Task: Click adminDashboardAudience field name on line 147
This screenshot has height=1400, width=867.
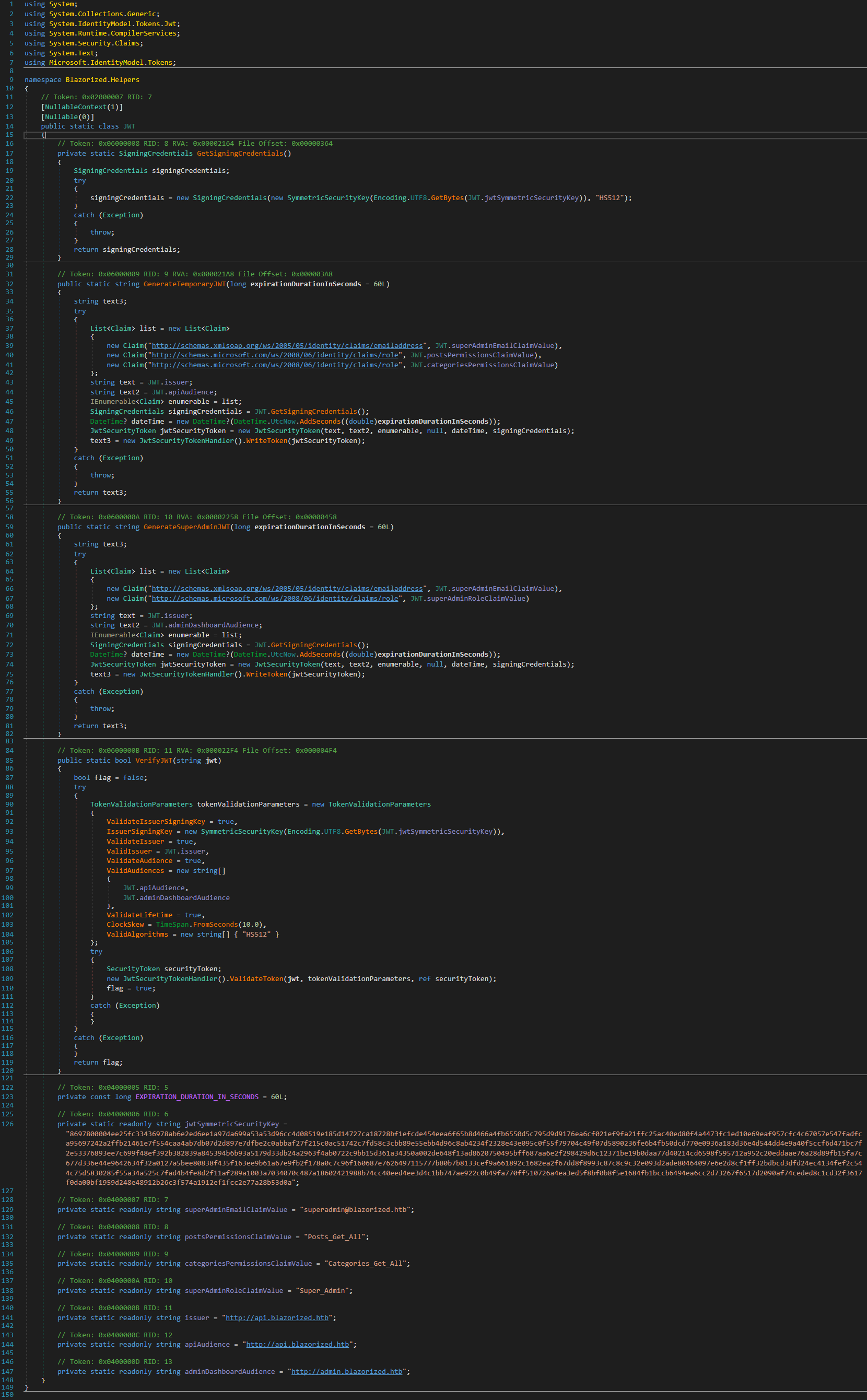Action: tap(229, 1371)
